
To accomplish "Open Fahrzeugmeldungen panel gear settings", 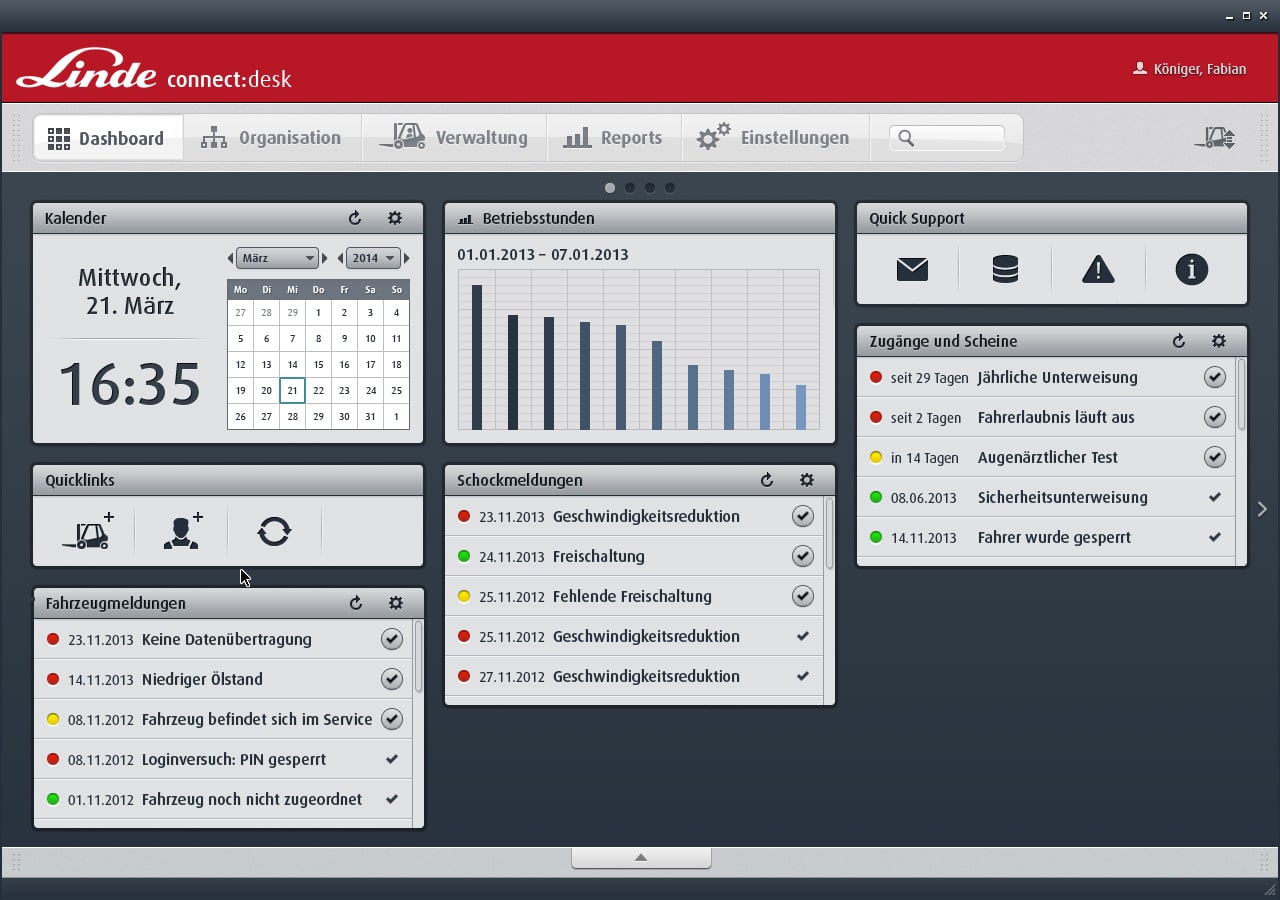I will click(395, 603).
